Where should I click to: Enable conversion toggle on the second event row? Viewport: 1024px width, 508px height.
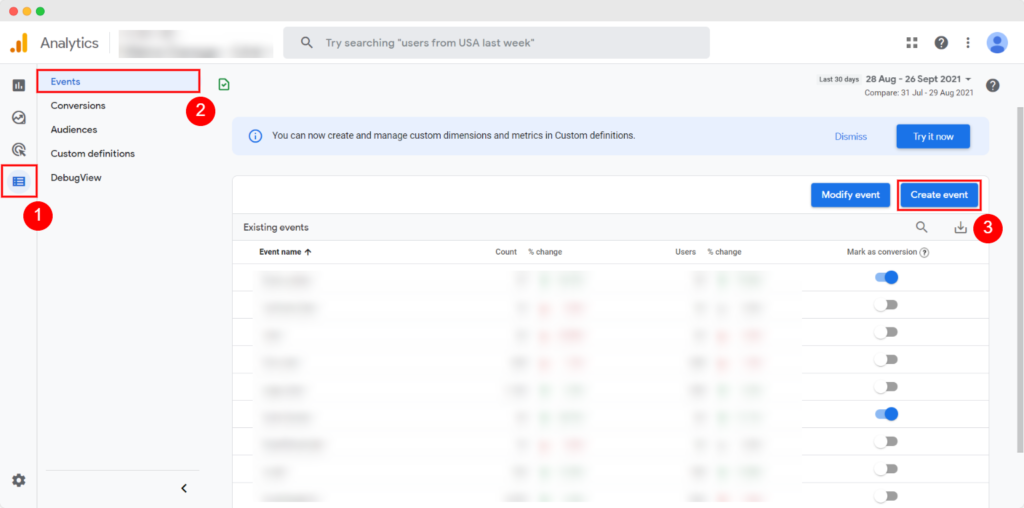tap(886, 305)
